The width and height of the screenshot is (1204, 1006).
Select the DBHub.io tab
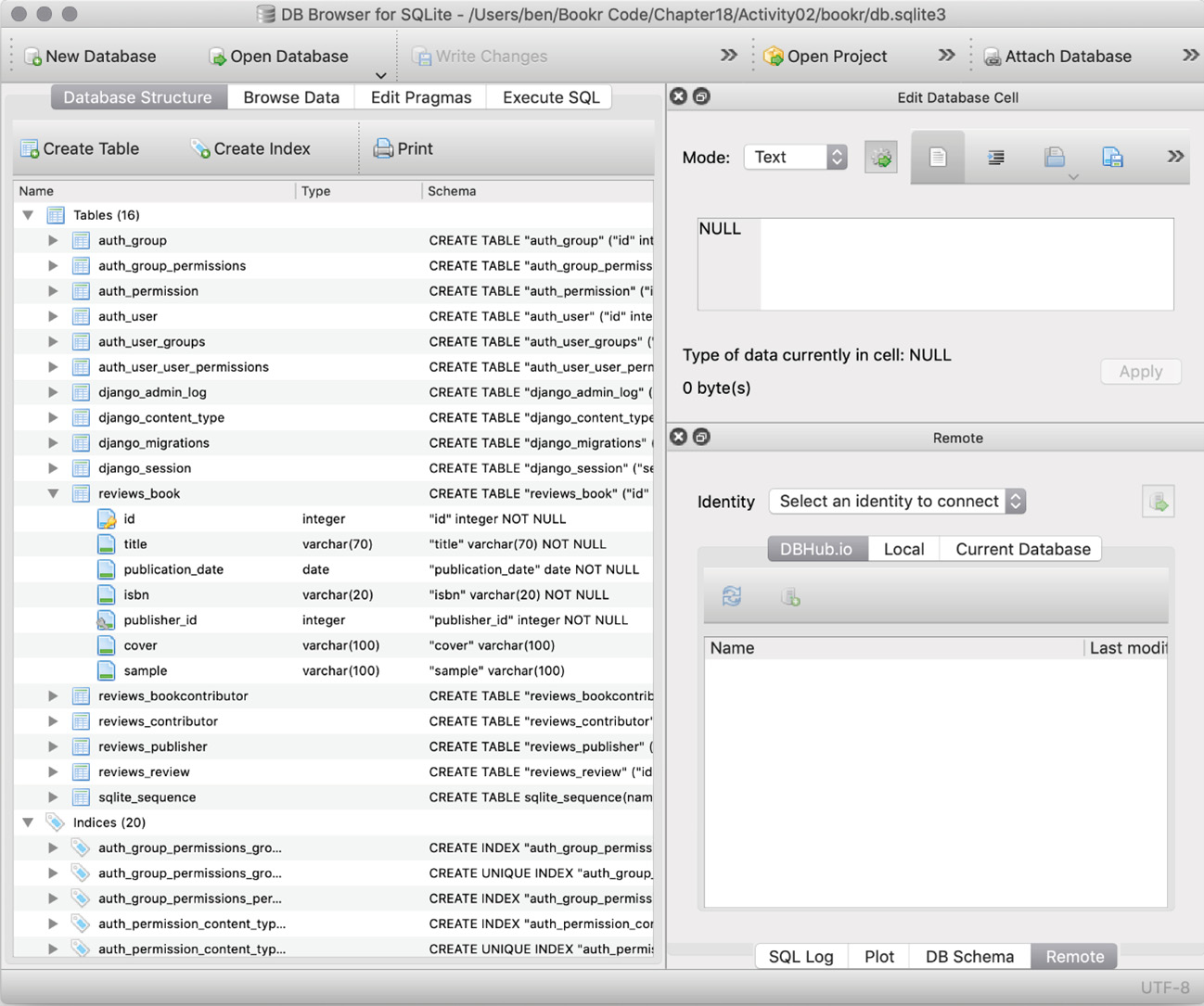(816, 549)
